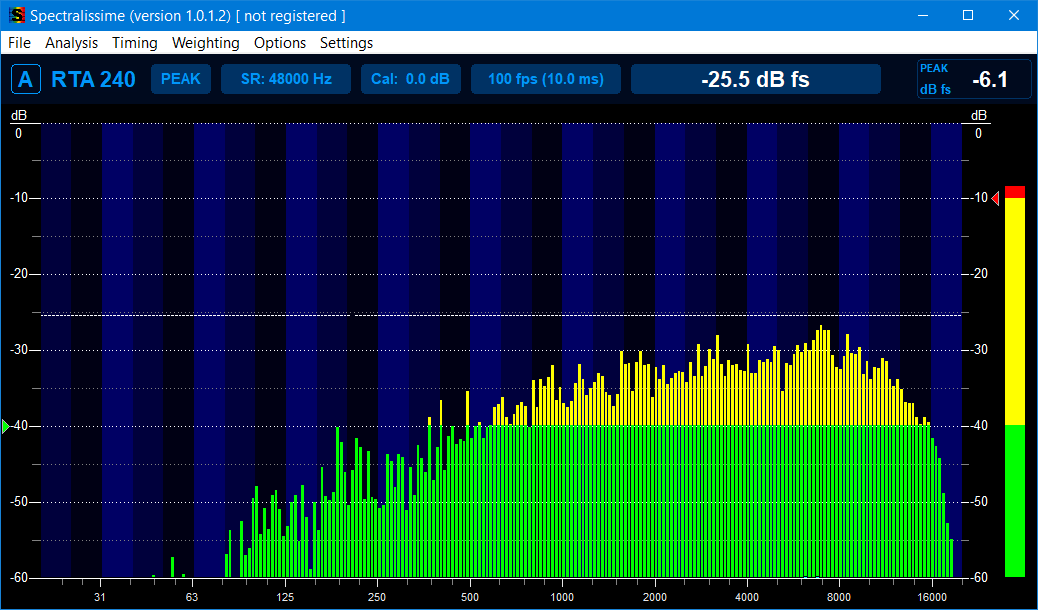Screen dimensions: 1038x610
Task: Click the vertical level meter bar
Action: (x=1014, y=381)
